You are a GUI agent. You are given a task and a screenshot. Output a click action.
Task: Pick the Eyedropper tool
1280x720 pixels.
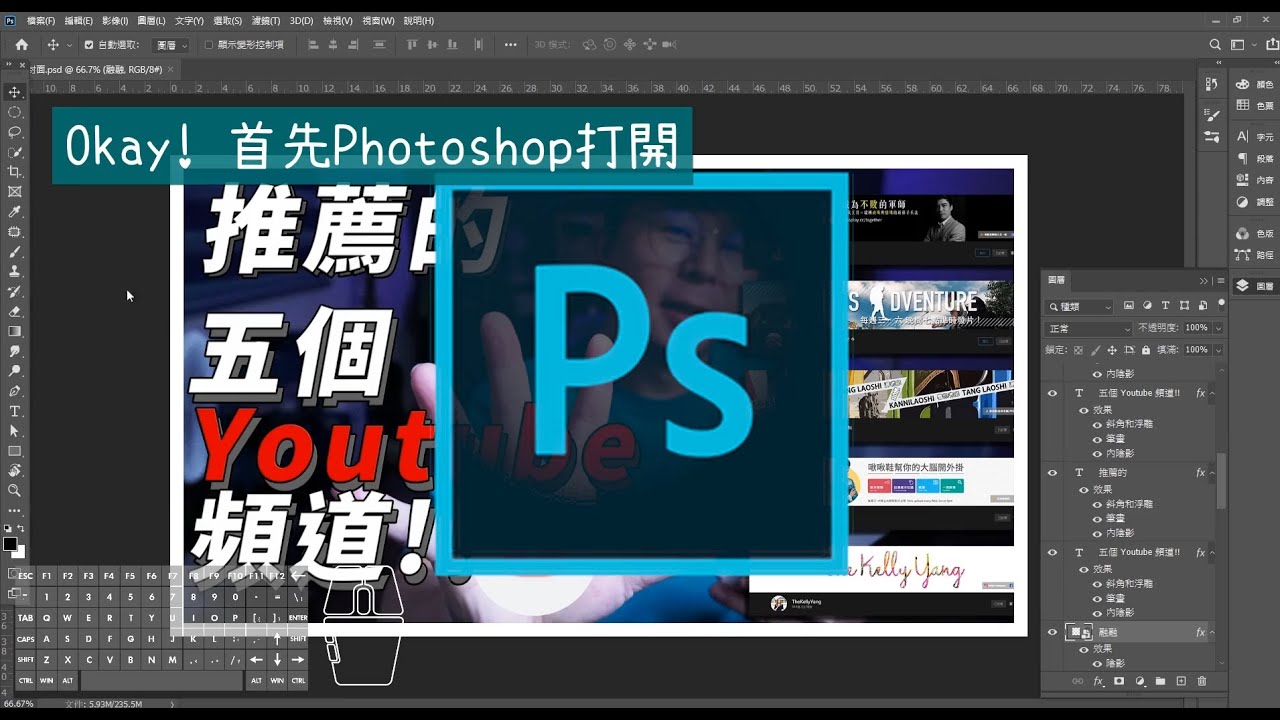[x=14, y=212]
